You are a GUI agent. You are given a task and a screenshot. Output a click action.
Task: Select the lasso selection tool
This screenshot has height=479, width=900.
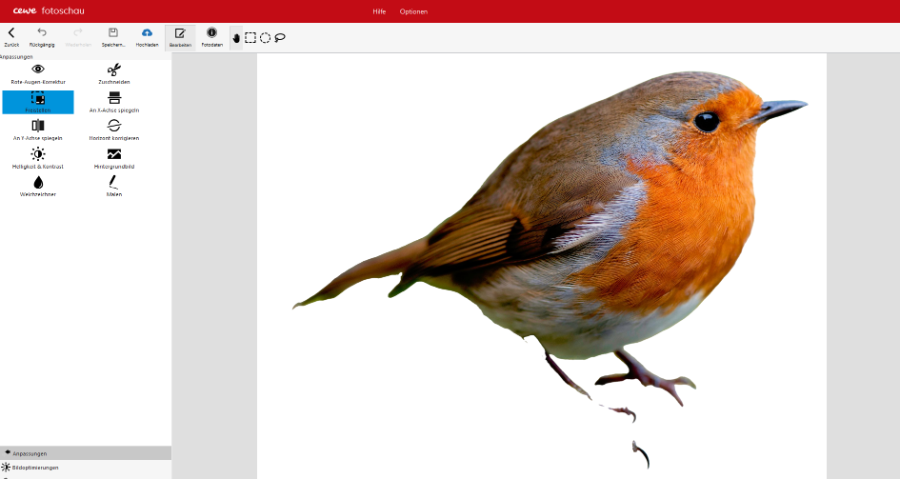(280, 38)
